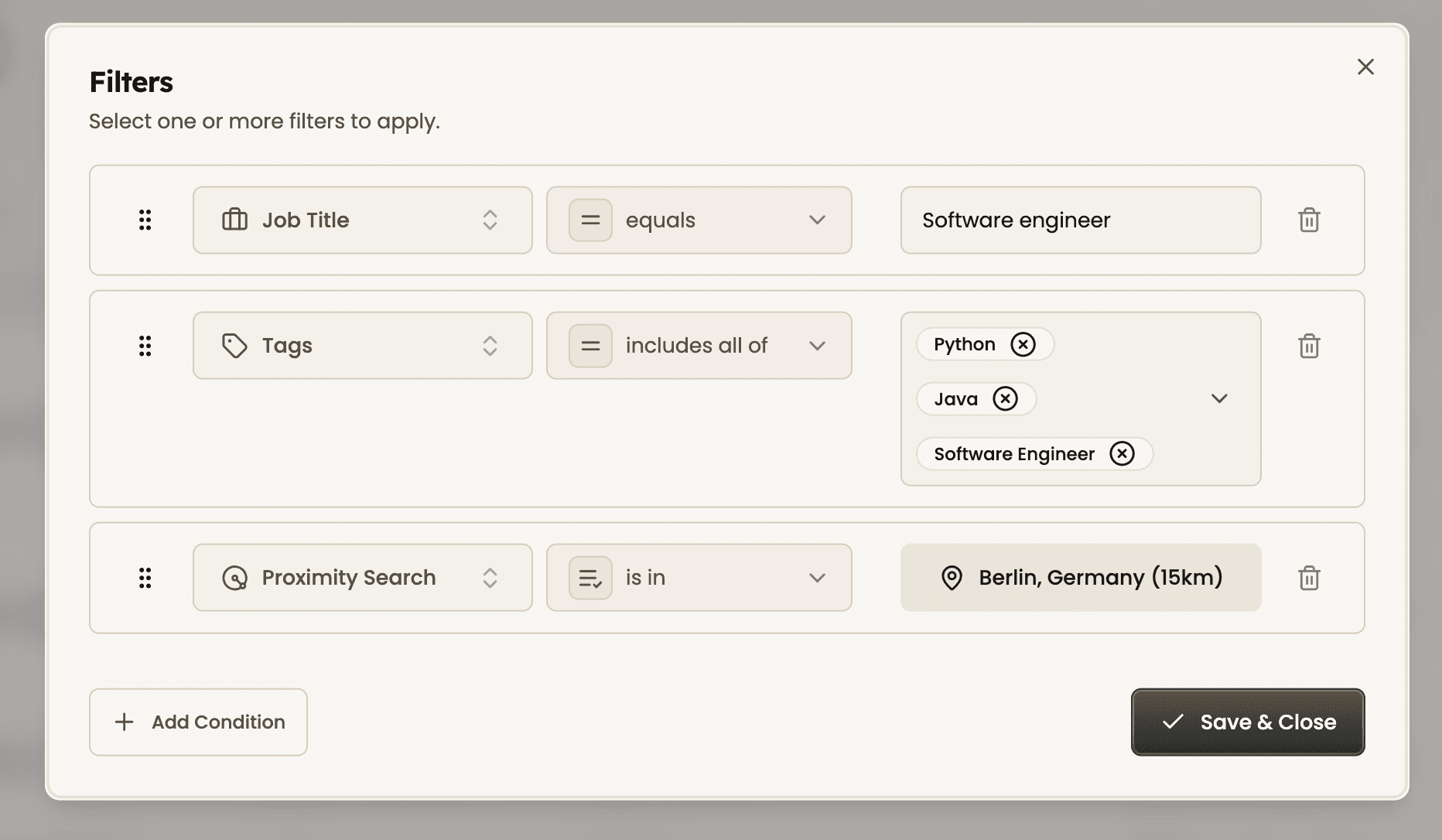The height and width of the screenshot is (840, 1442).
Task: Click the briefcase icon beside Job Title
Action: click(234, 220)
